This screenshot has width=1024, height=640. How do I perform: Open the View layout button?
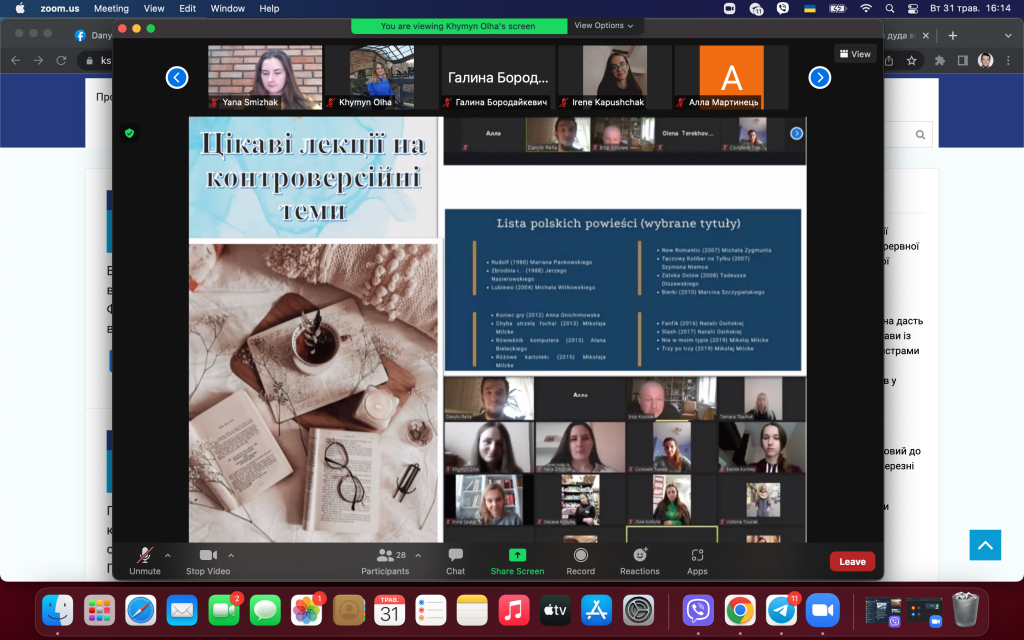coord(855,54)
